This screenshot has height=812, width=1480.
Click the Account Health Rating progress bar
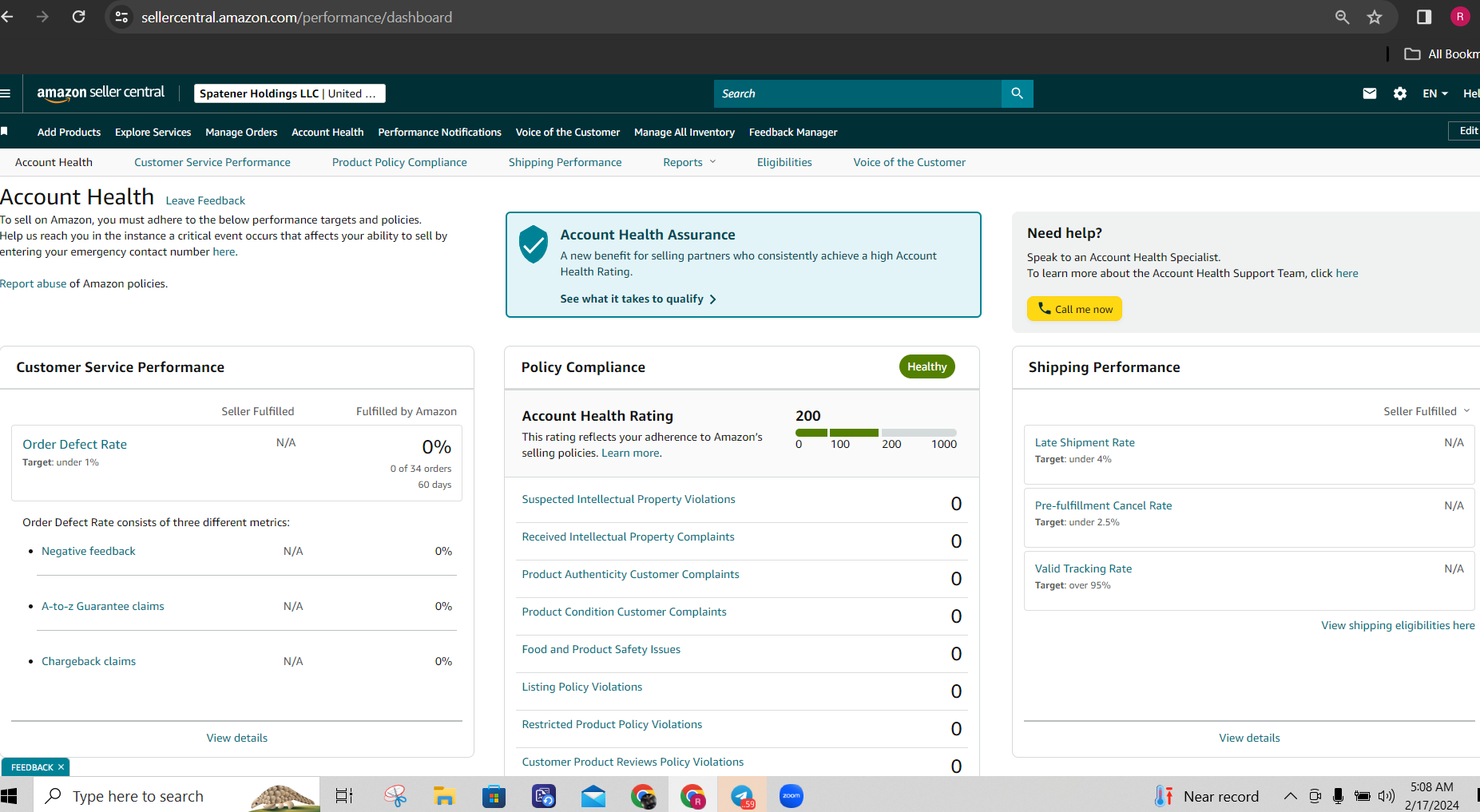[x=876, y=432]
